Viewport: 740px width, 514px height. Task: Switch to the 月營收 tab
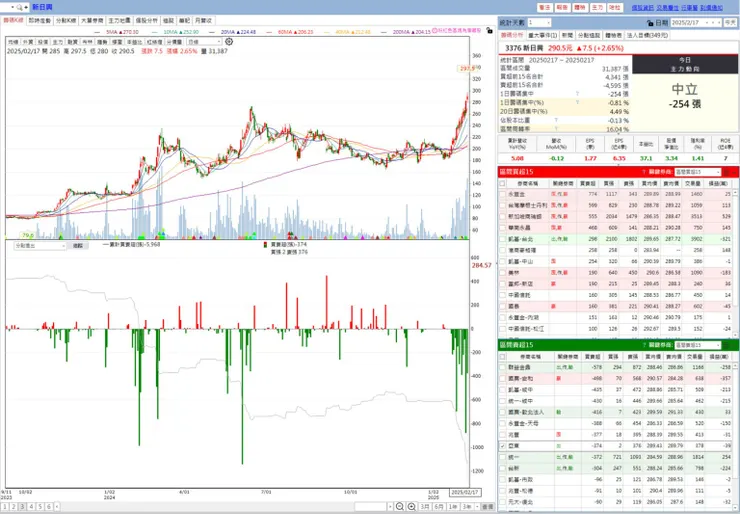tap(203, 21)
